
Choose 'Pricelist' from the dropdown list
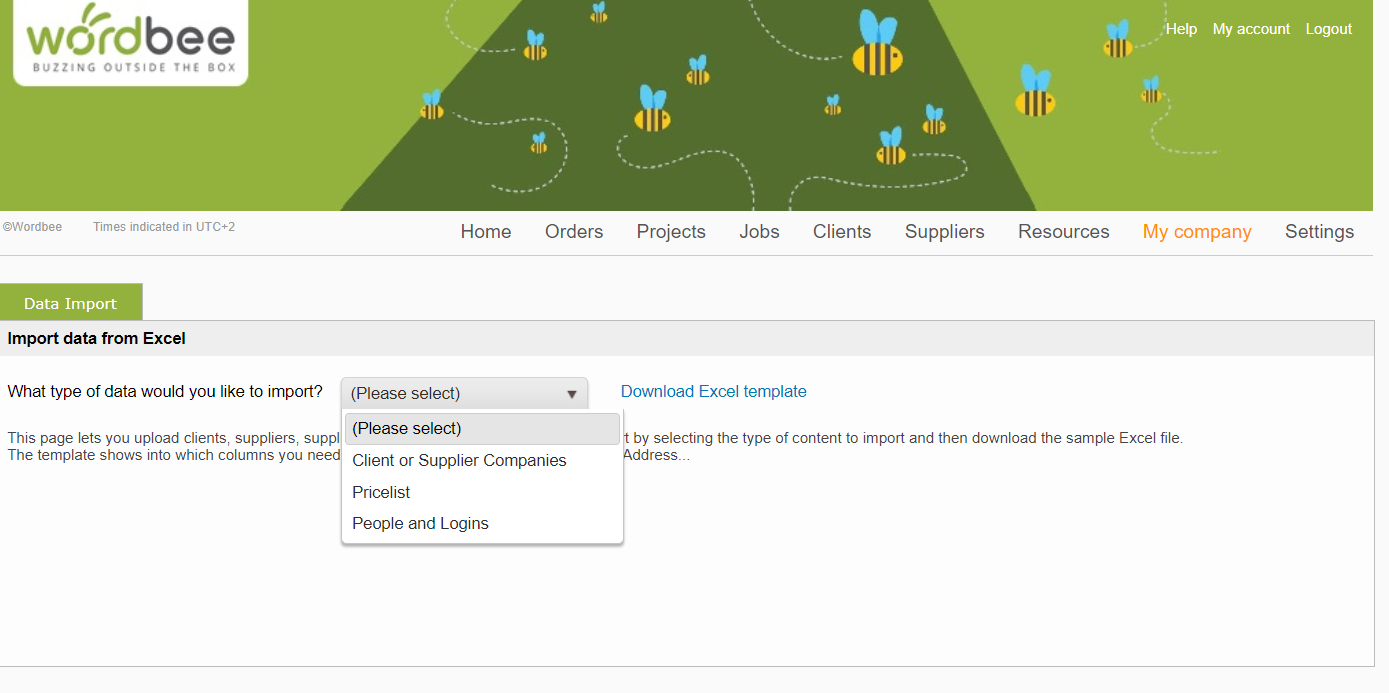point(381,493)
